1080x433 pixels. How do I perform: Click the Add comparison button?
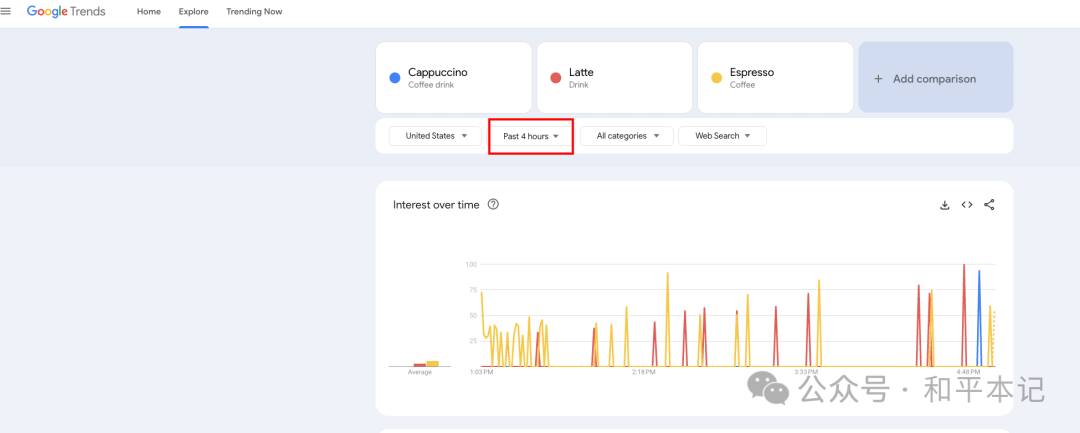(x=935, y=77)
